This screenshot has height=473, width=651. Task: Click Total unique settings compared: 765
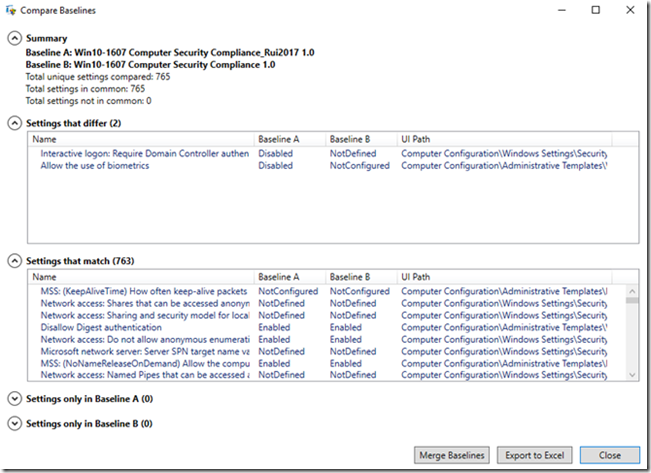98,77
